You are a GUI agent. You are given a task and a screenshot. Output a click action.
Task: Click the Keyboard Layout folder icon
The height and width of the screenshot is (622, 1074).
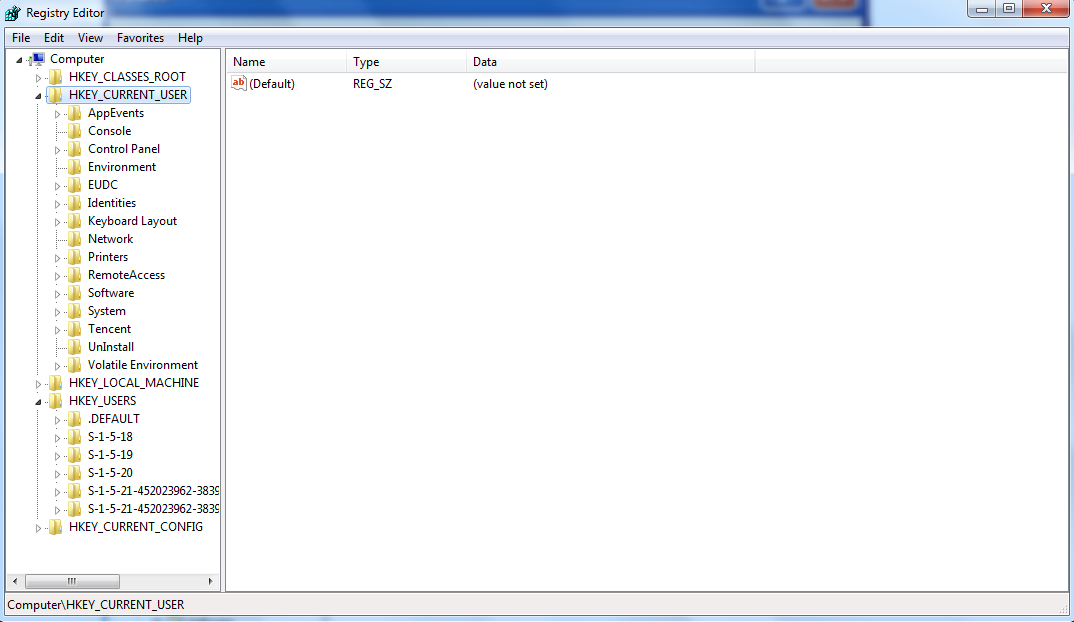[75, 221]
